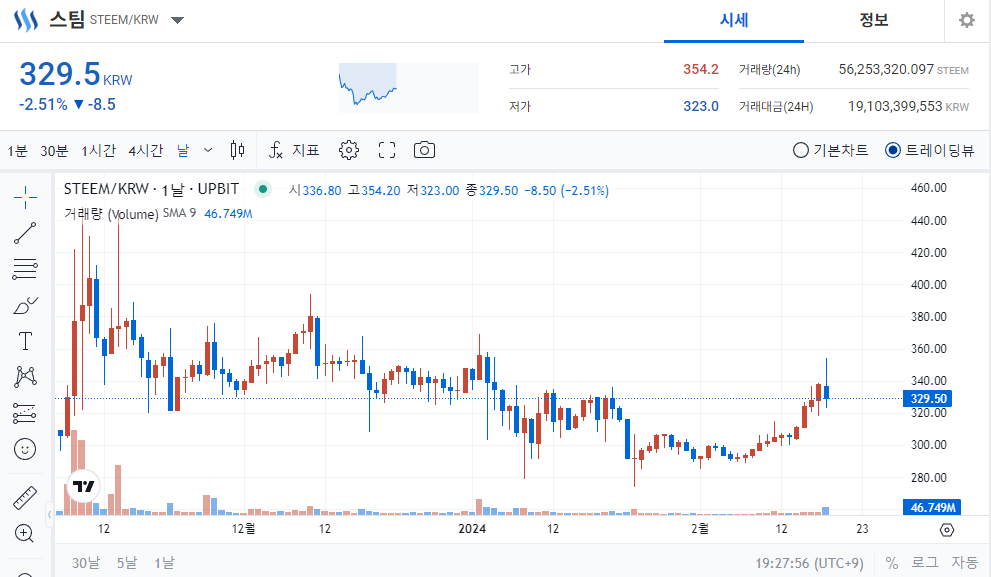Click the 고가 value 354.2
Screen dimensions: 991x577
pyautogui.click(x=700, y=70)
